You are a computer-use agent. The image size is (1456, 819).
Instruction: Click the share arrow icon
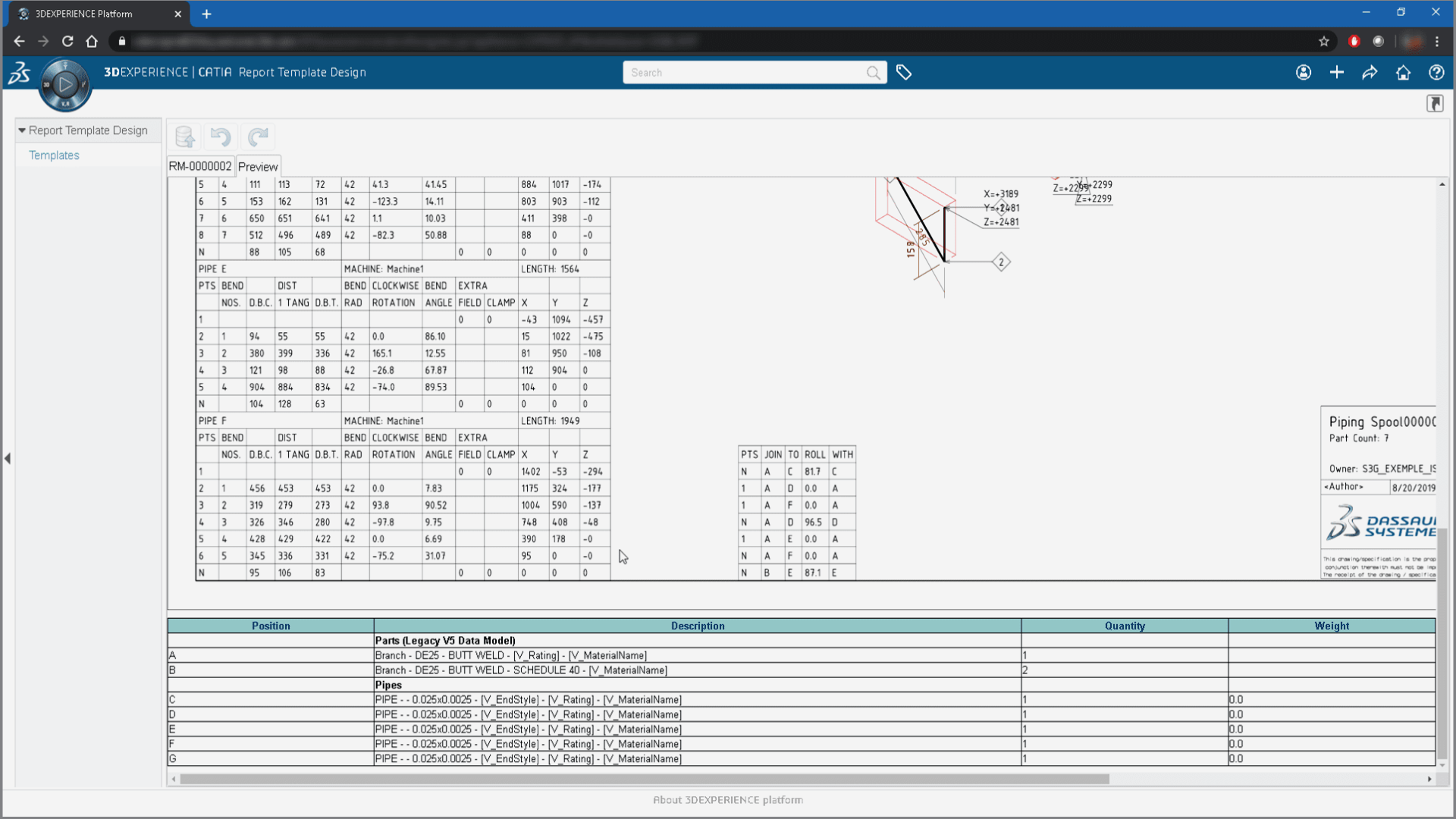click(1370, 73)
